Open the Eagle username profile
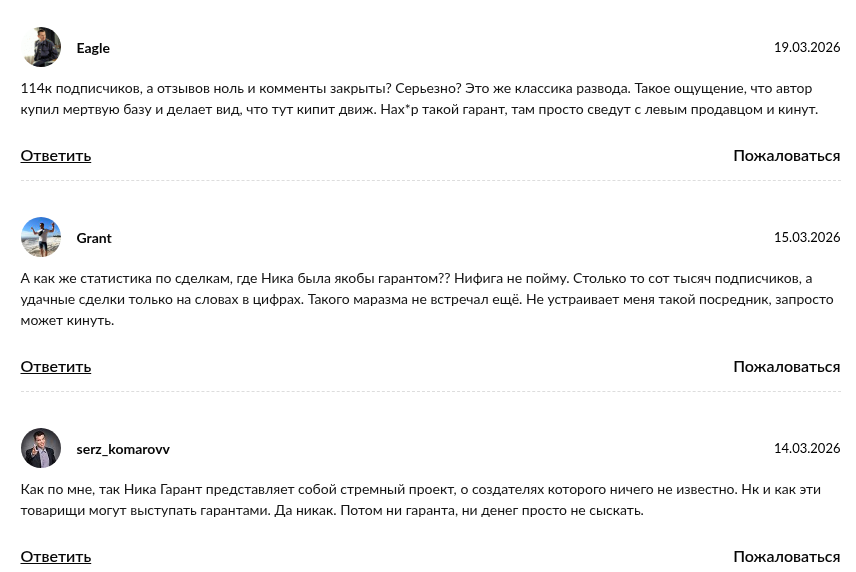This screenshot has height=572, width=856. 93,48
